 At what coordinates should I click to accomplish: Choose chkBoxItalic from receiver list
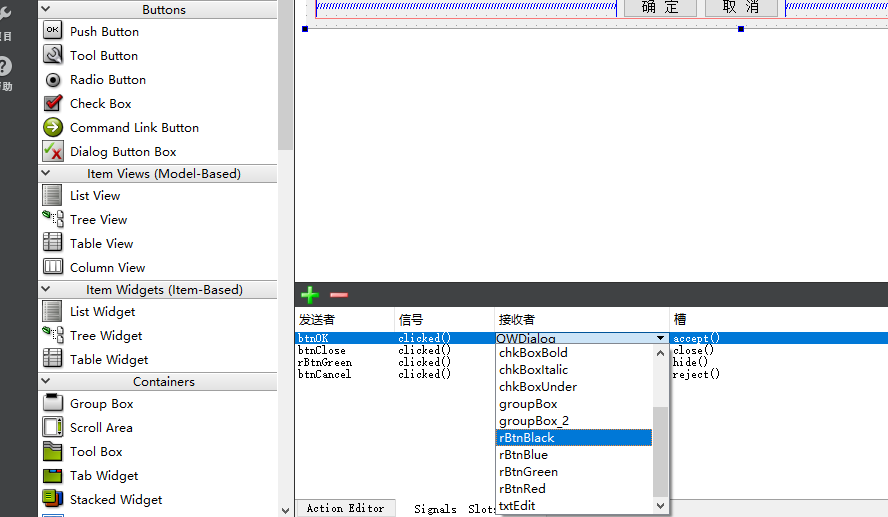574,370
